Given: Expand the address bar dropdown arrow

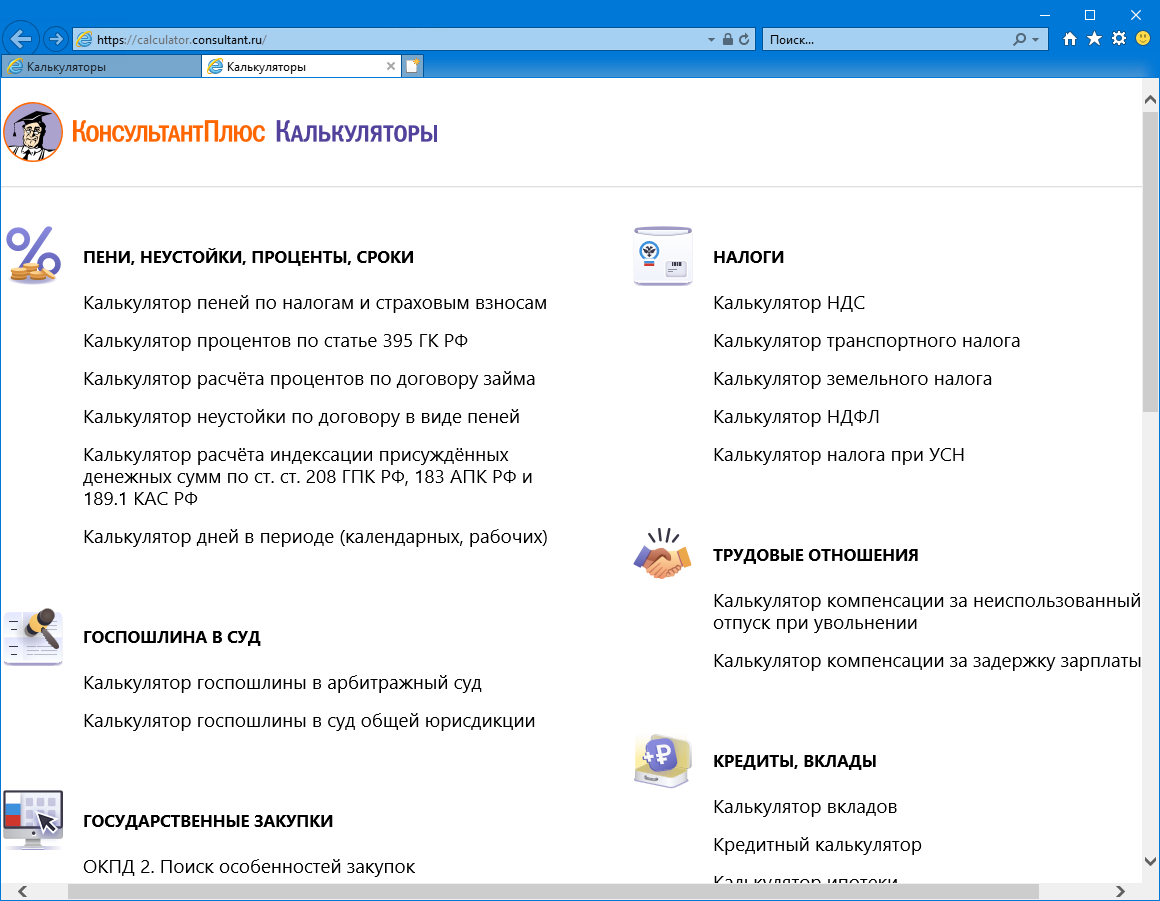Looking at the screenshot, I should click(712, 40).
